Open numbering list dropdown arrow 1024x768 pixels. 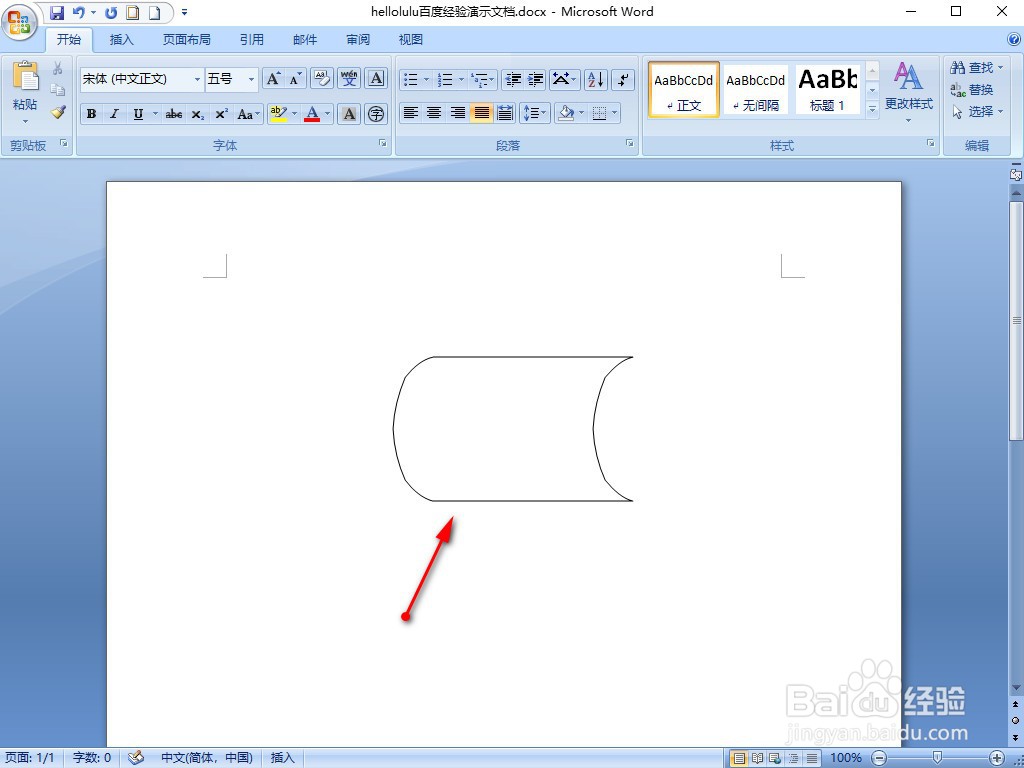point(462,79)
